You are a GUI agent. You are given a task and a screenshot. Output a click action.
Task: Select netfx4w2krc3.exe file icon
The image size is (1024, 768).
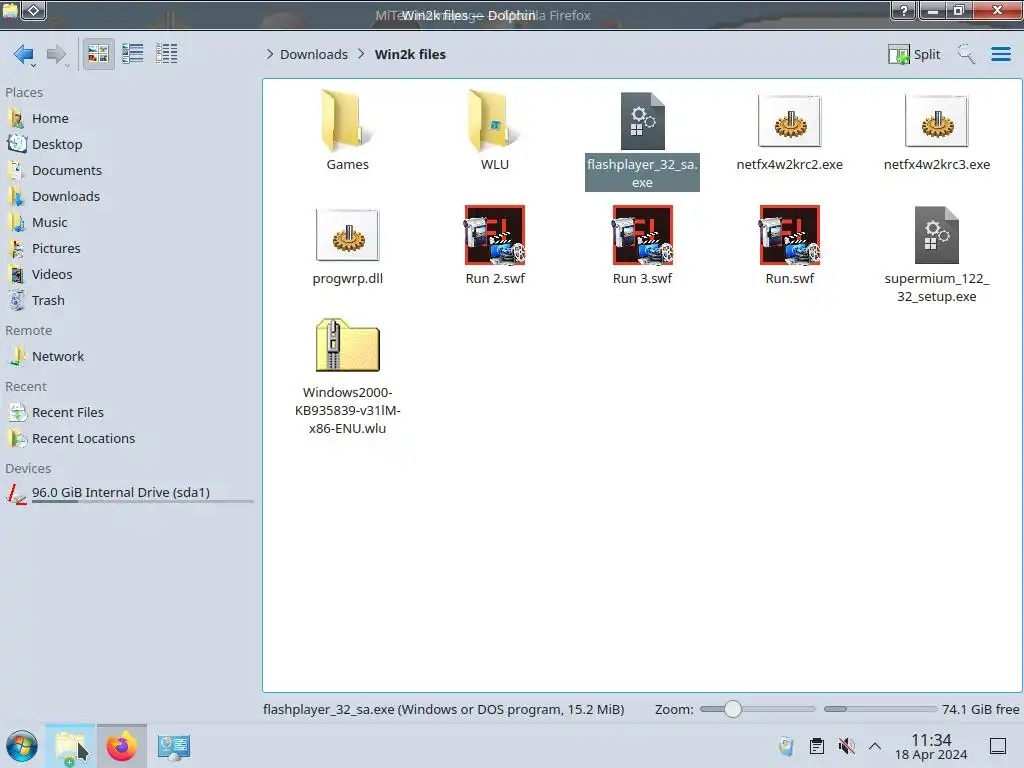pyautogui.click(x=936, y=121)
